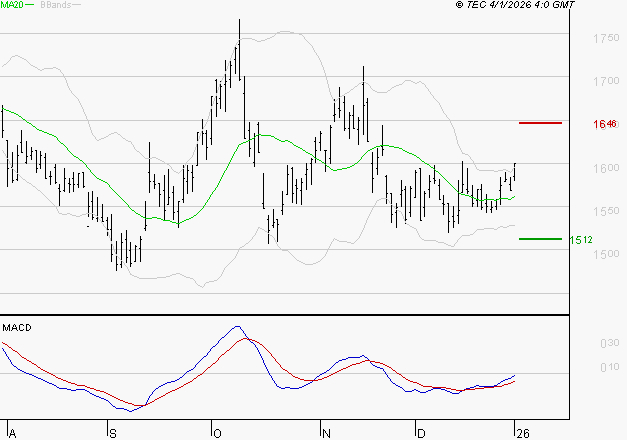Viewport: 627px width, 440px height.
Task: Click the TEC copyright timestamp text
Action: tap(515, 5)
